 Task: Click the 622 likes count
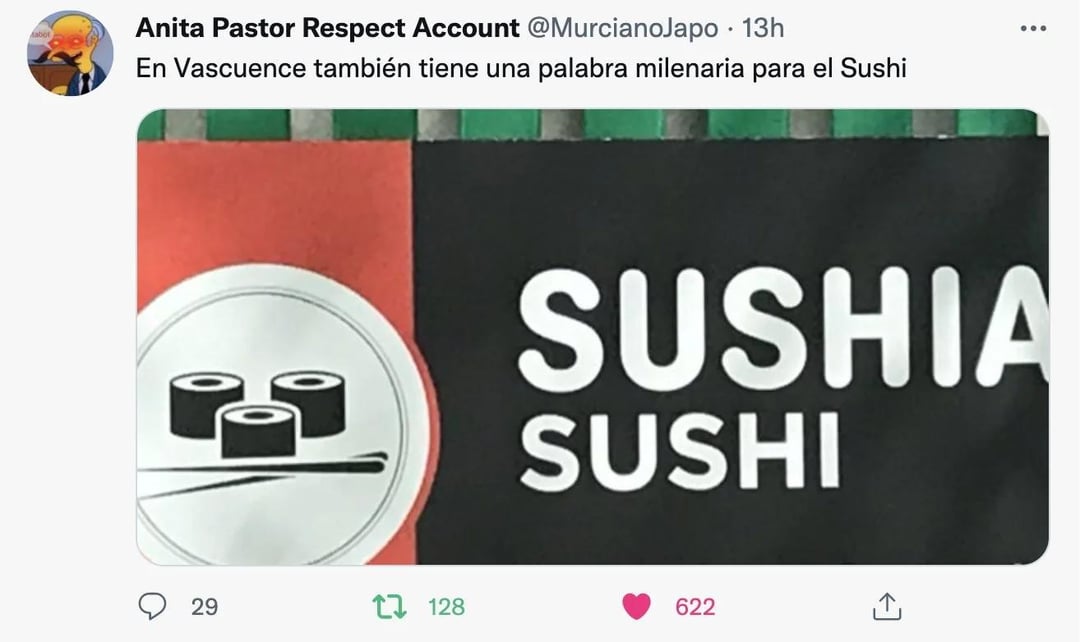click(695, 607)
